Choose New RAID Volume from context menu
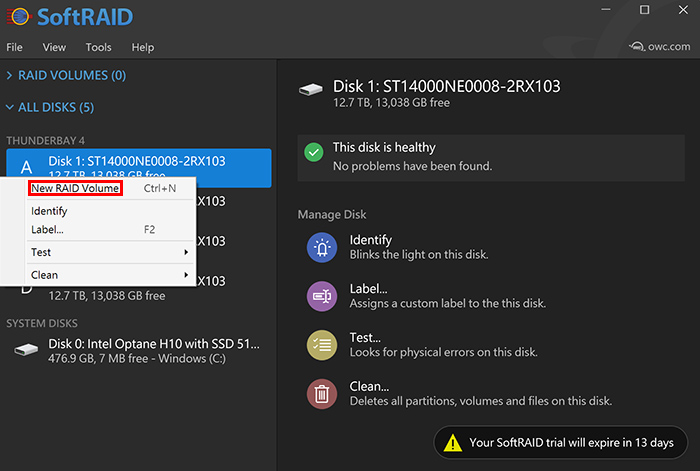 pos(75,188)
